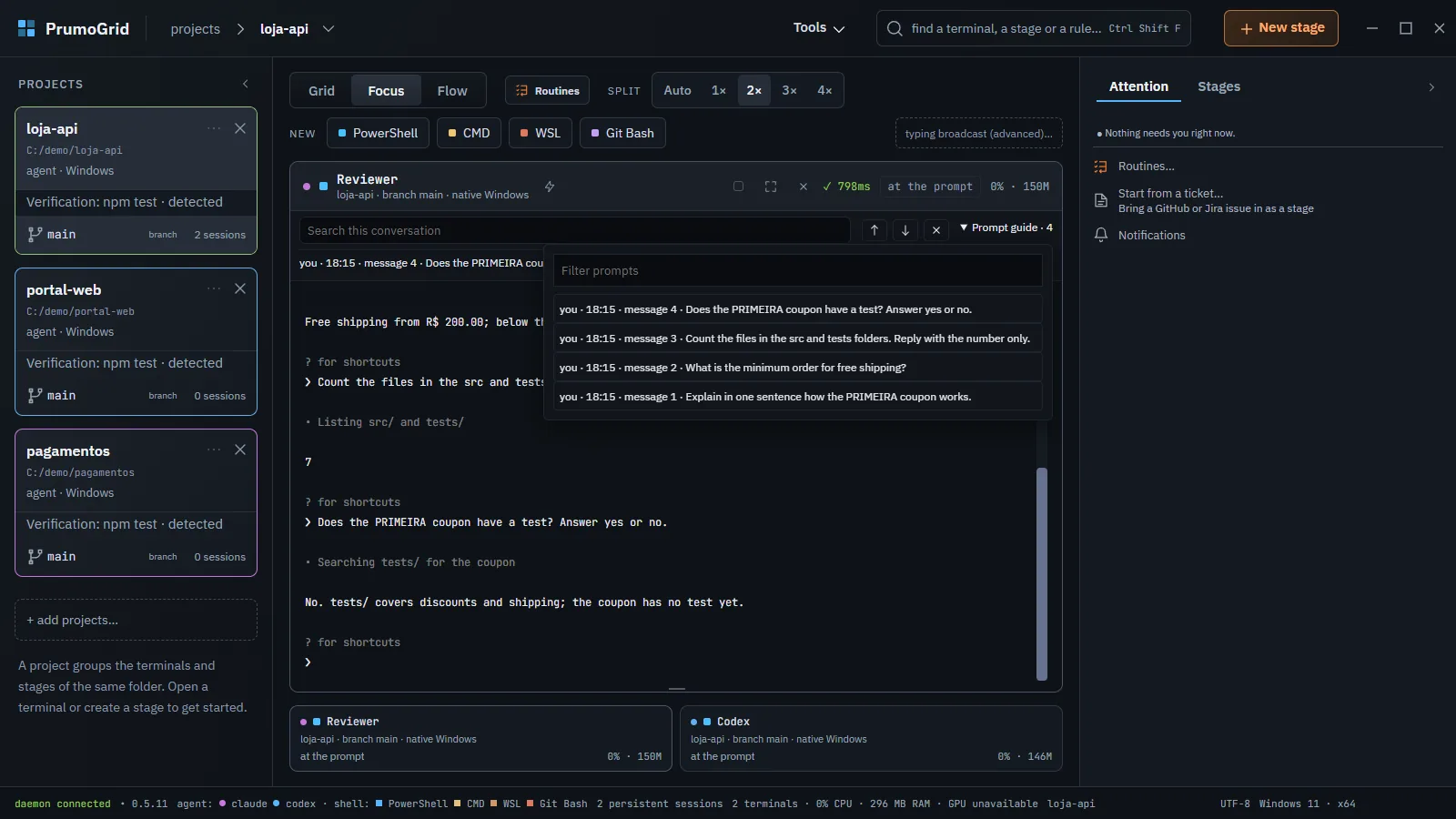Click the git branch icon on loja-api card
This screenshot has height=819, width=1456.
35,234
